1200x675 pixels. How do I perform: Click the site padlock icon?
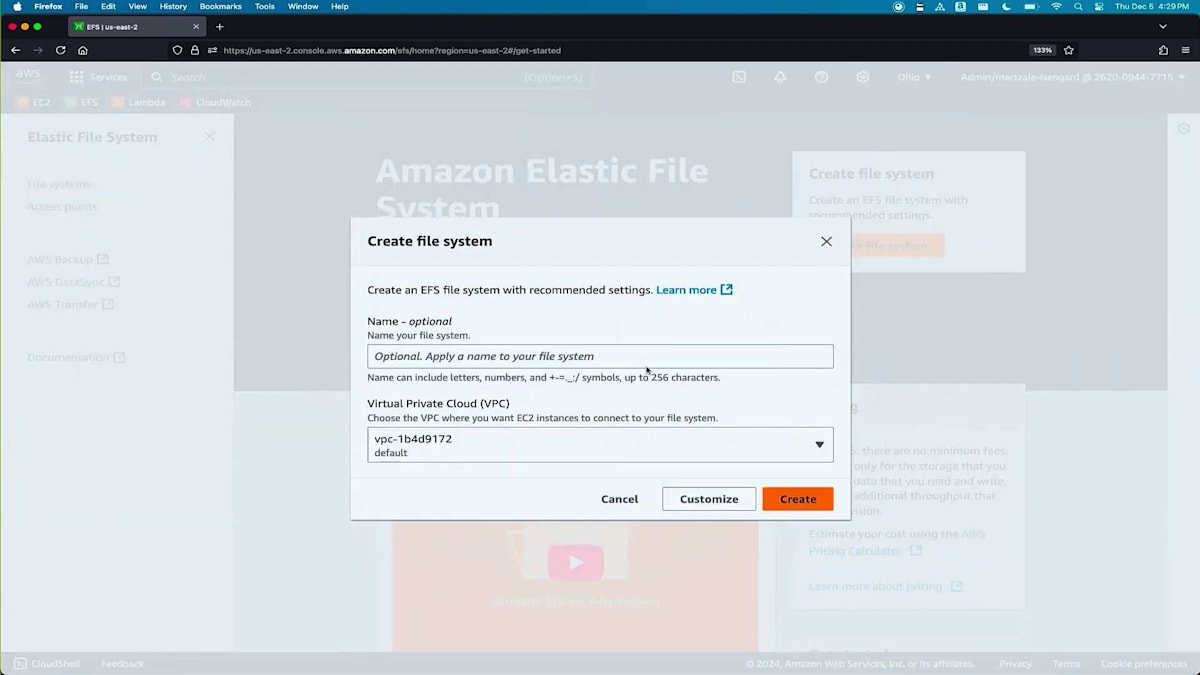pos(195,50)
